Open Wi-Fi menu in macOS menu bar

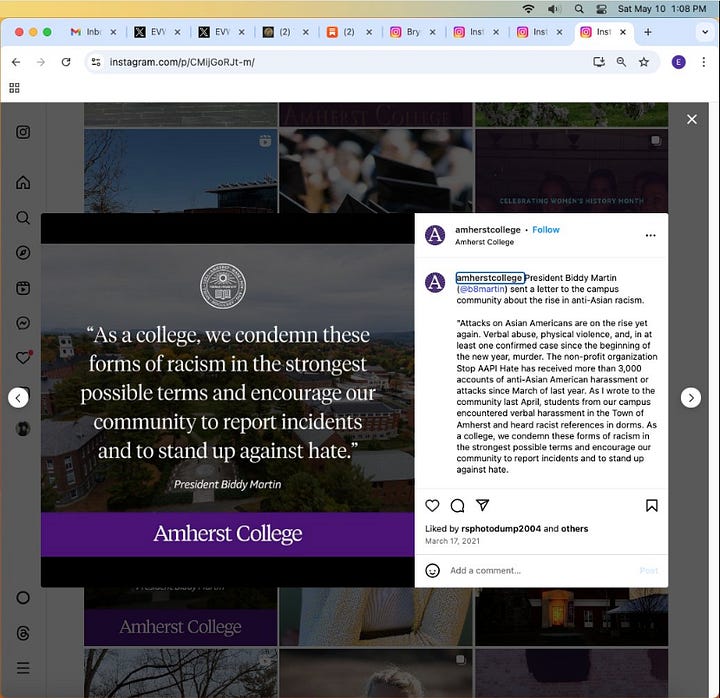pos(529,9)
